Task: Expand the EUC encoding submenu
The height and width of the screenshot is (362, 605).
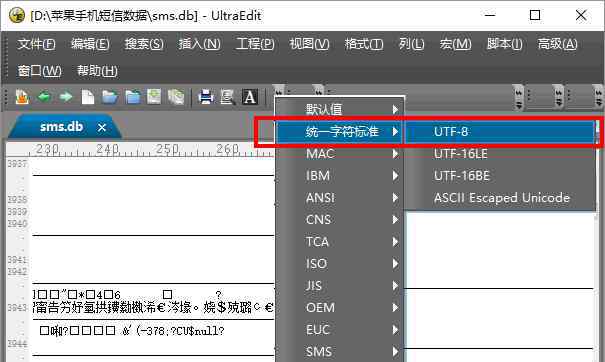Action: click(340, 330)
